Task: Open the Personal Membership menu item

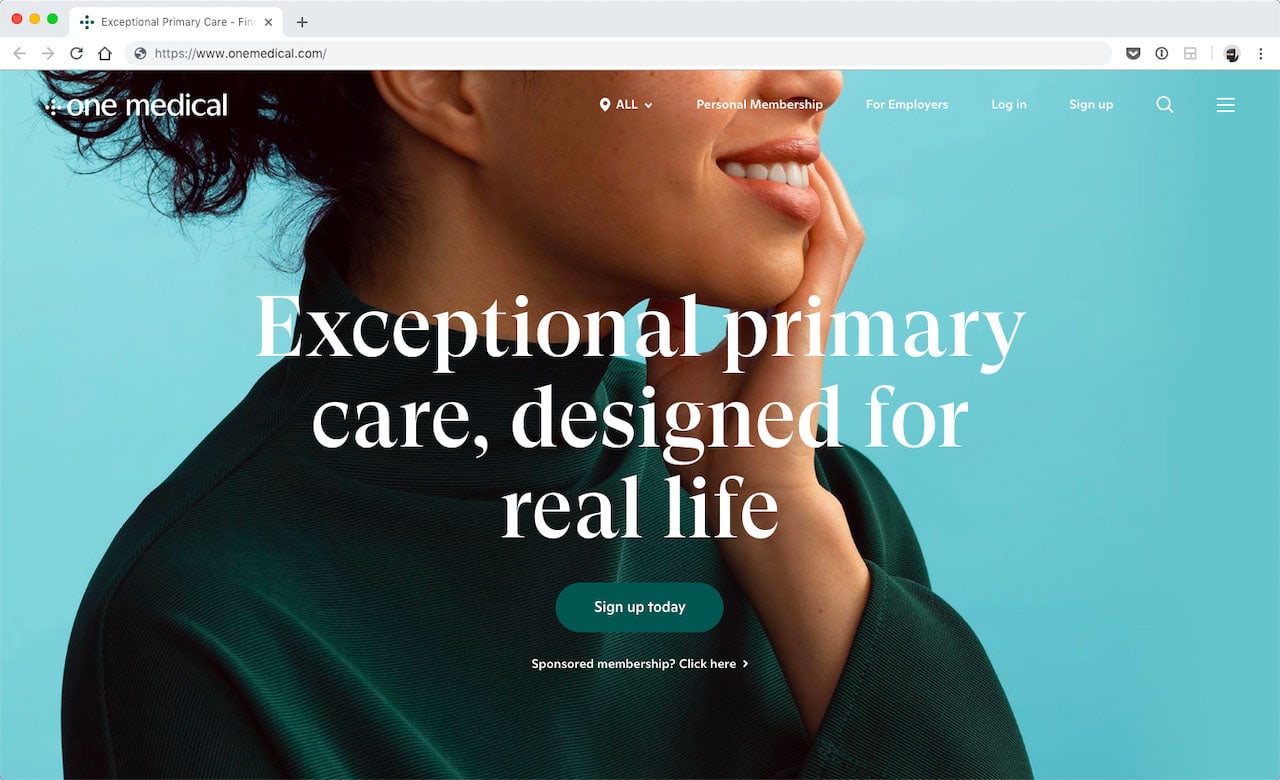Action: pos(759,105)
